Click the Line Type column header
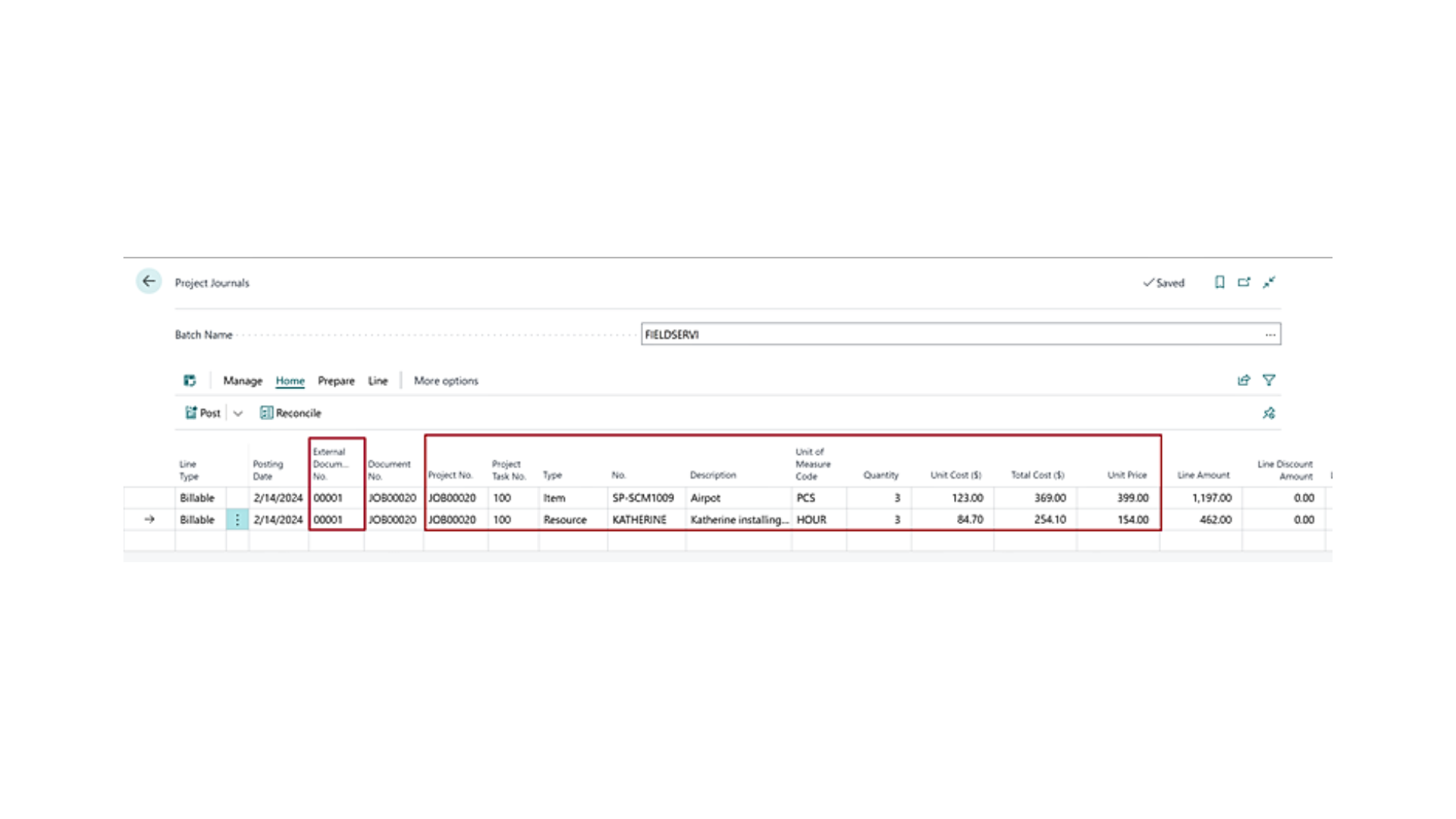 tap(188, 470)
